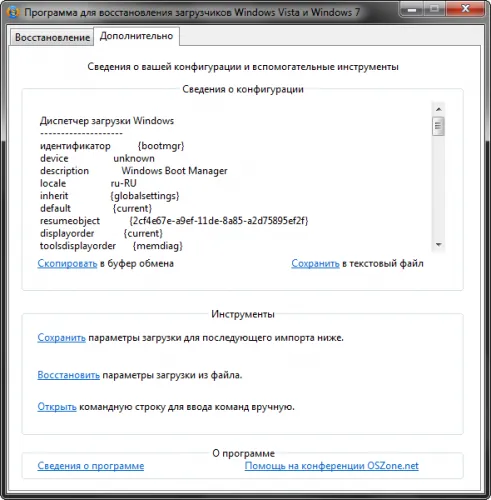
Task: Click the scrollbar down arrow
Action: click(438, 244)
